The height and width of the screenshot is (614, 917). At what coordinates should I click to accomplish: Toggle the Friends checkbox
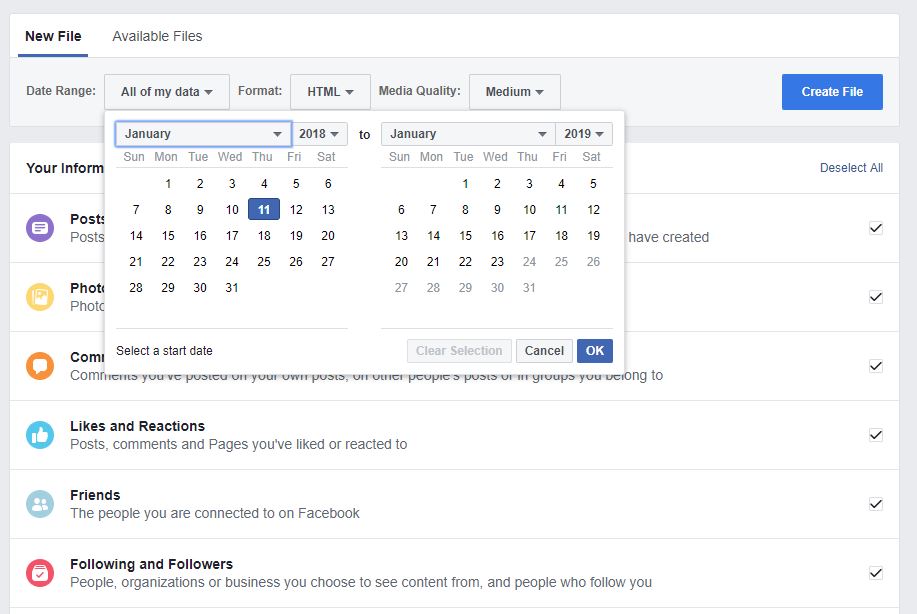876,504
